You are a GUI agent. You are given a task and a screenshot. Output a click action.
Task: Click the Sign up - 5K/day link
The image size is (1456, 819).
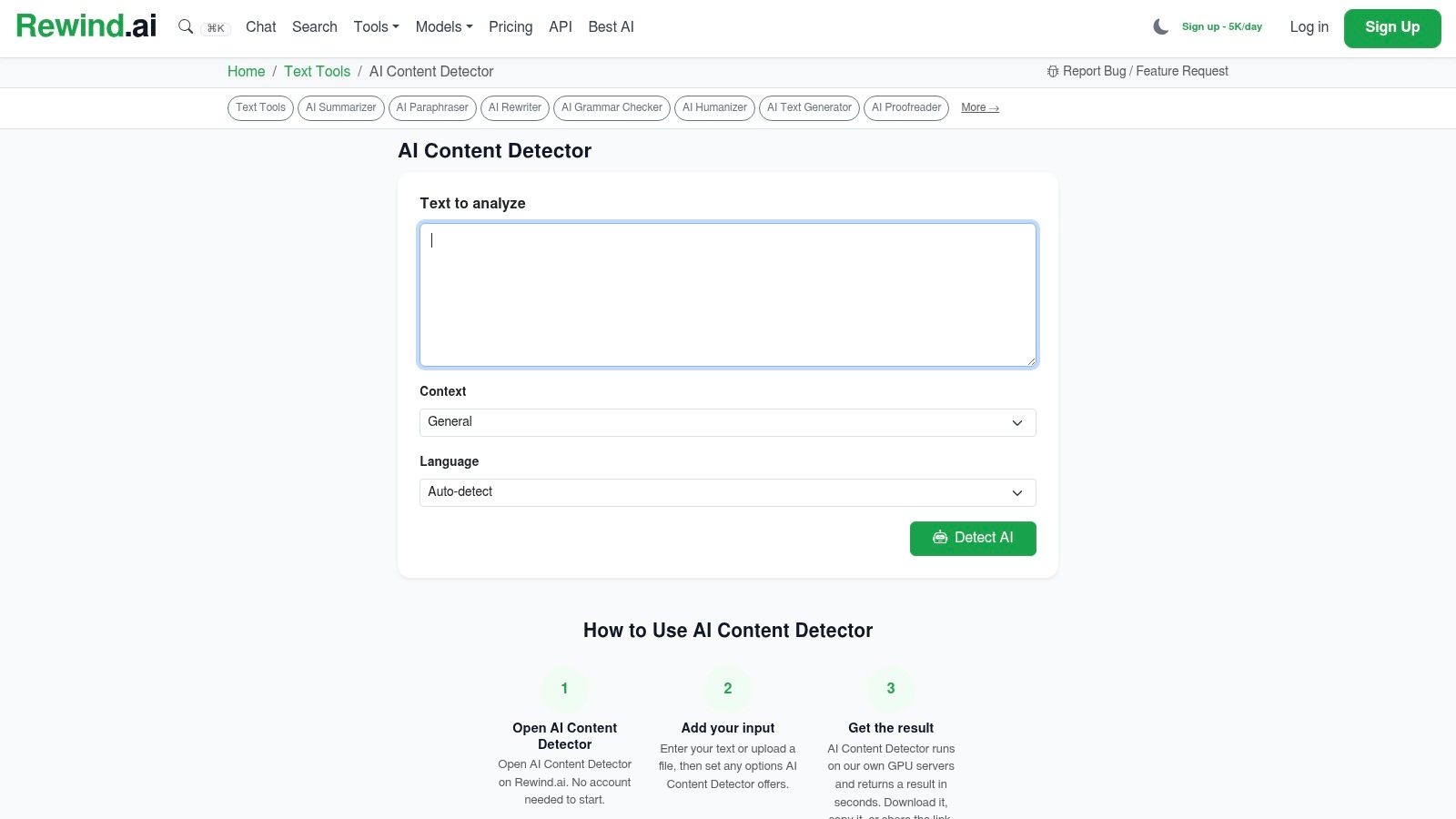(x=1222, y=26)
